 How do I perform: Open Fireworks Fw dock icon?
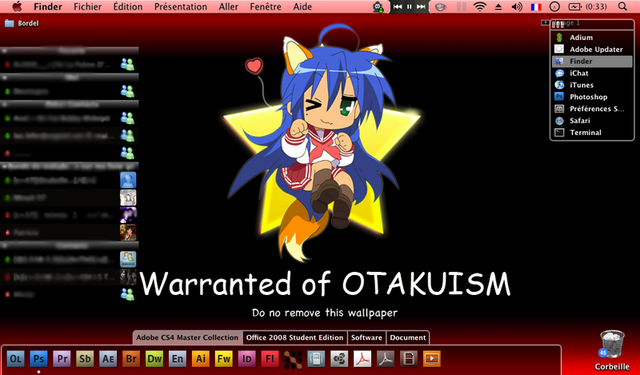[224, 359]
